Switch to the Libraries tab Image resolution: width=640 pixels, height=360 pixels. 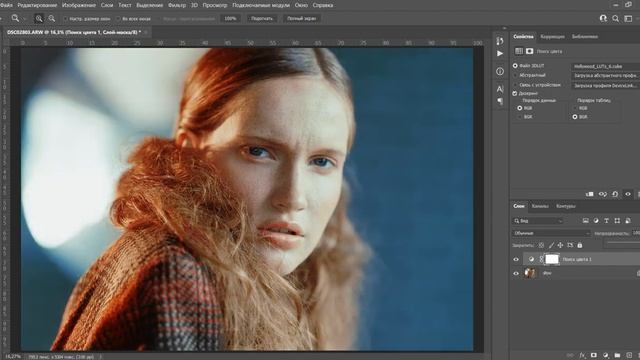tap(585, 36)
